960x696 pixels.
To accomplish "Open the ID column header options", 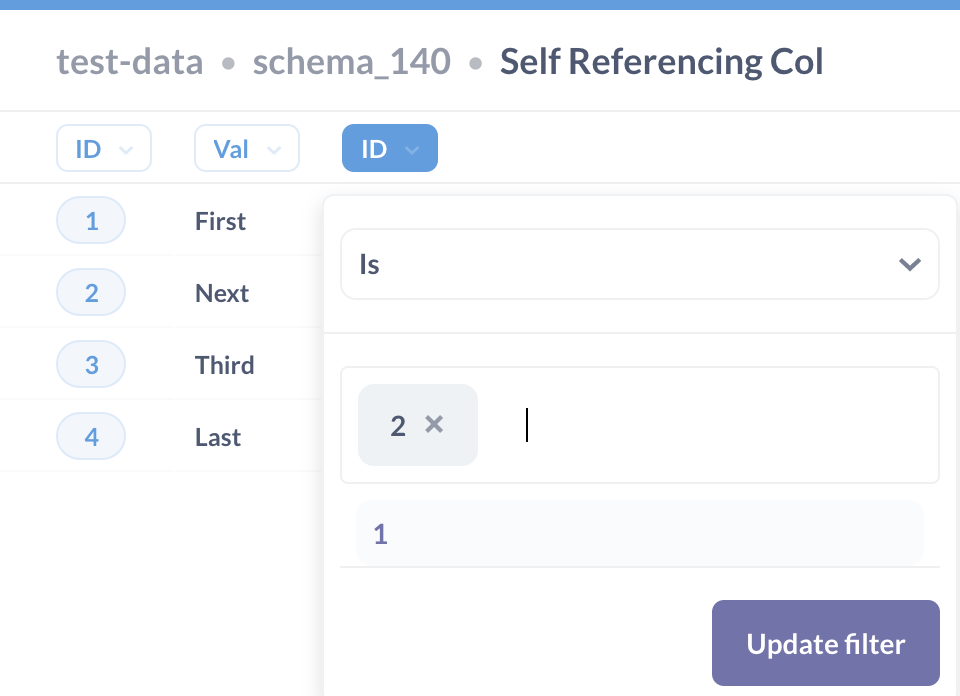I will 104,147.
